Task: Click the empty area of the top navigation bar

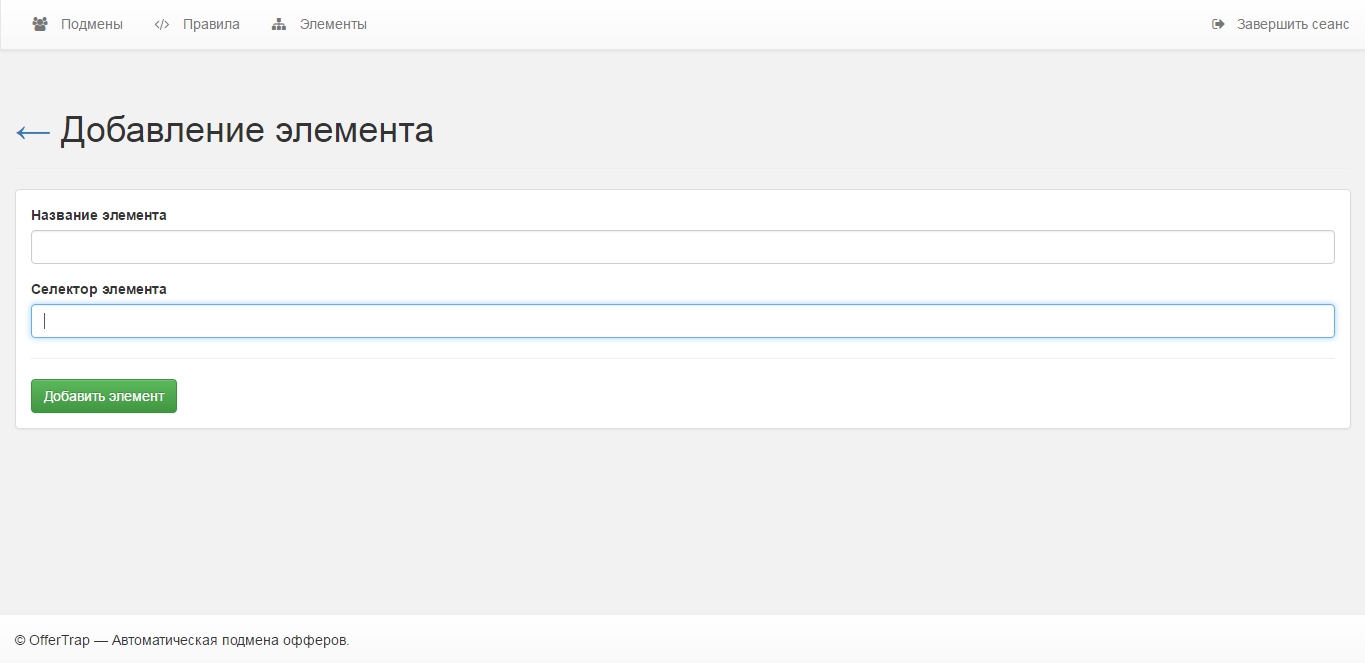Action: coord(780,24)
